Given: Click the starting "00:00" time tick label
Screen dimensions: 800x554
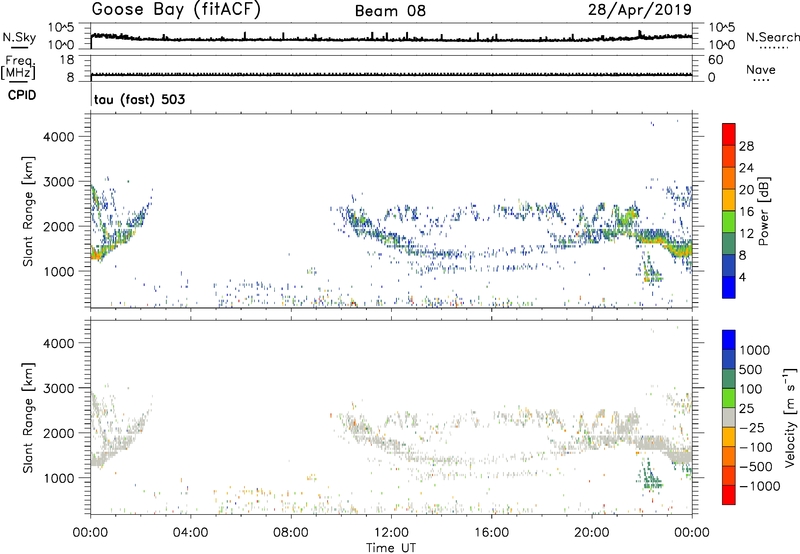Looking at the screenshot, I should click(90, 533).
